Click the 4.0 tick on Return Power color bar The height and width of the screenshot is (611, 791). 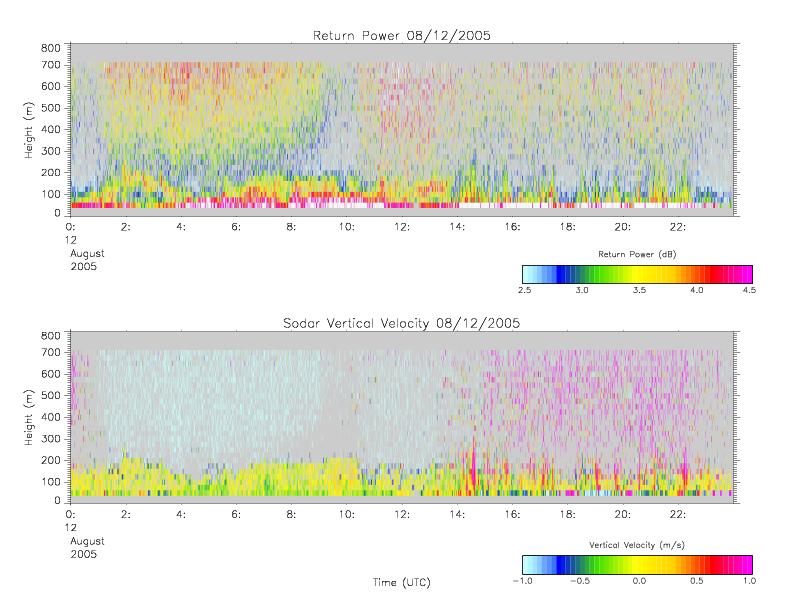696,290
